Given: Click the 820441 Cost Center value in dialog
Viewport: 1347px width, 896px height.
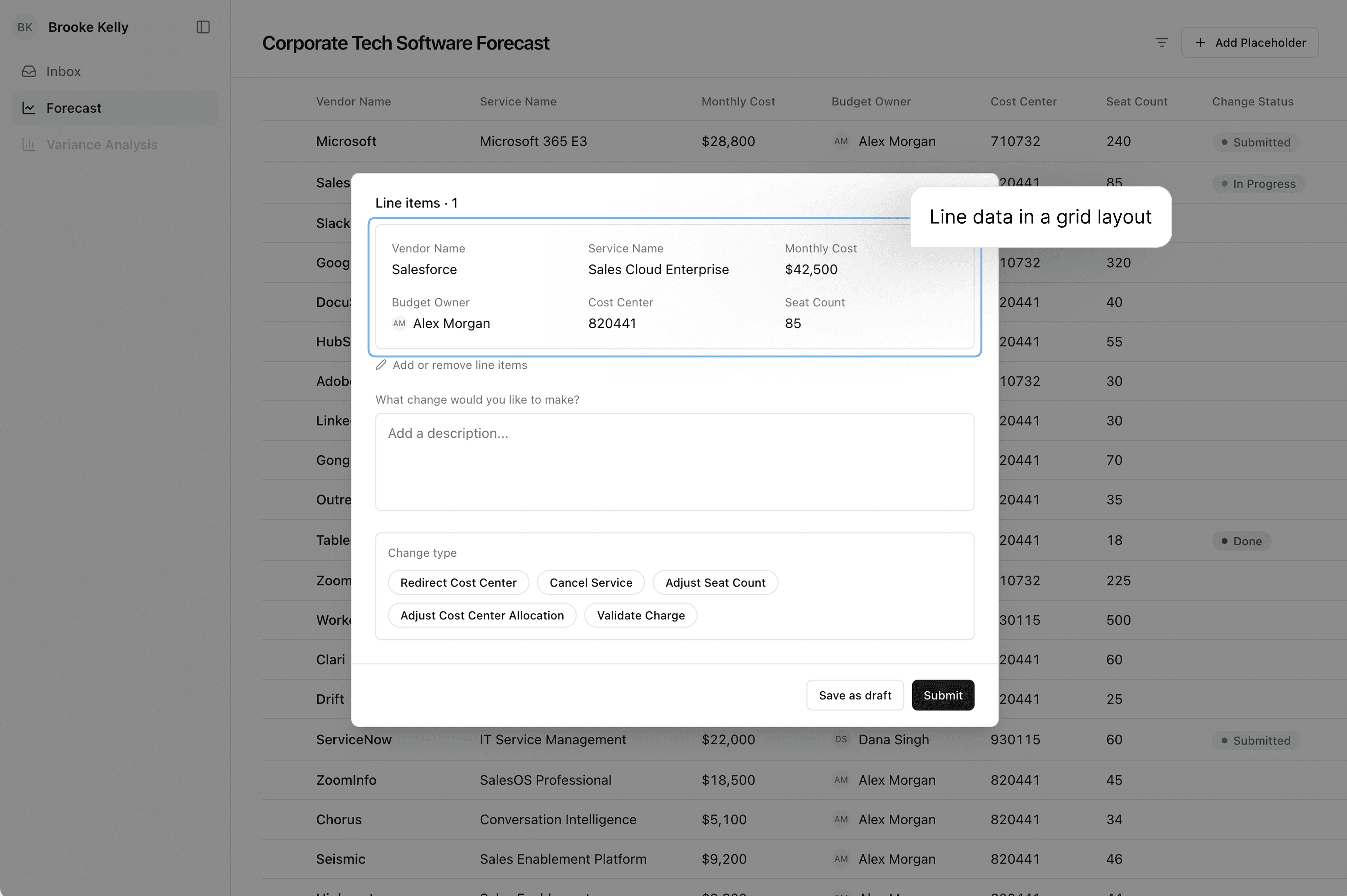Looking at the screenshot, I should pos(612,323).
